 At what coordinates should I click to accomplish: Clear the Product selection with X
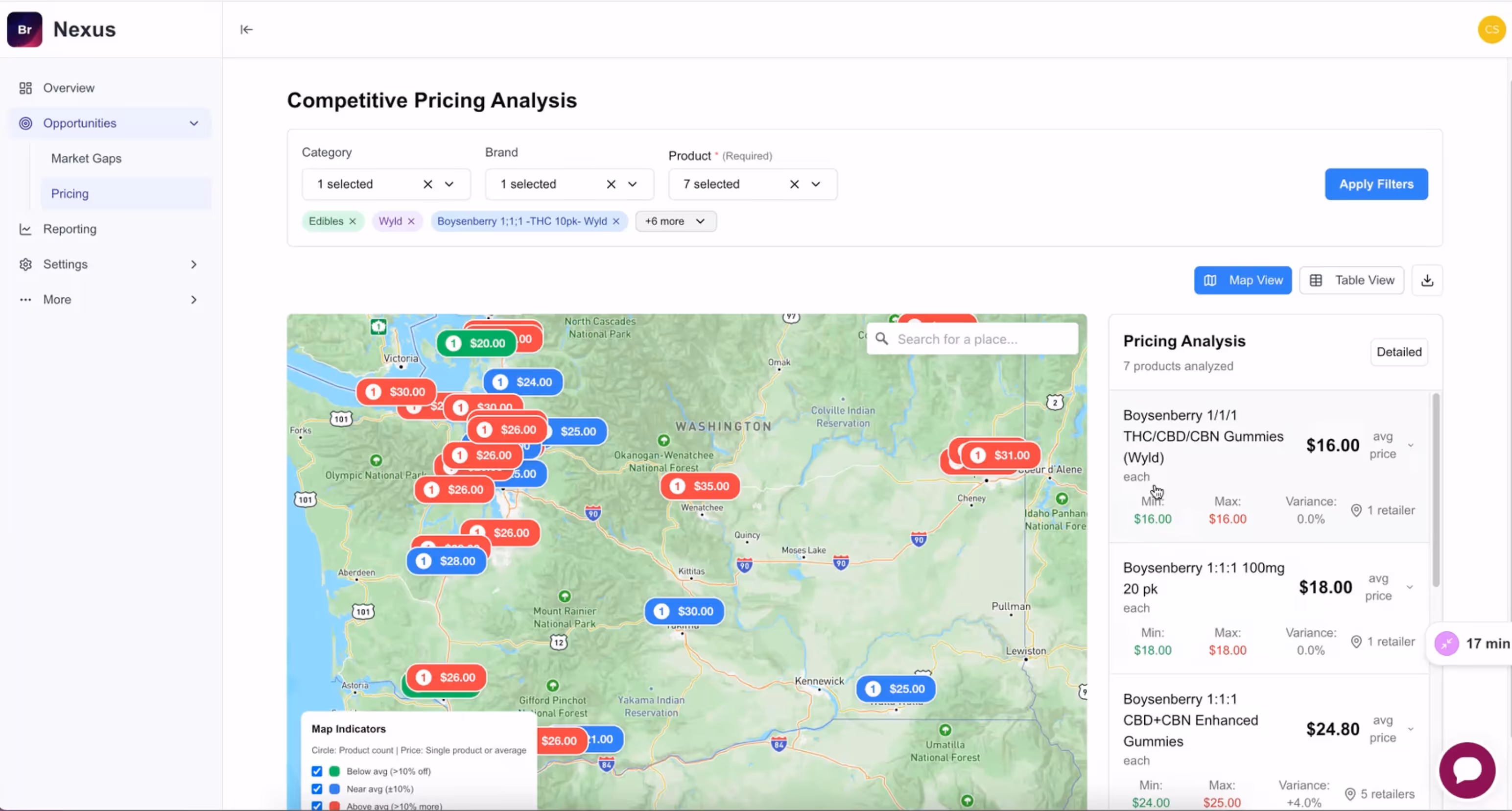(794, 185)
